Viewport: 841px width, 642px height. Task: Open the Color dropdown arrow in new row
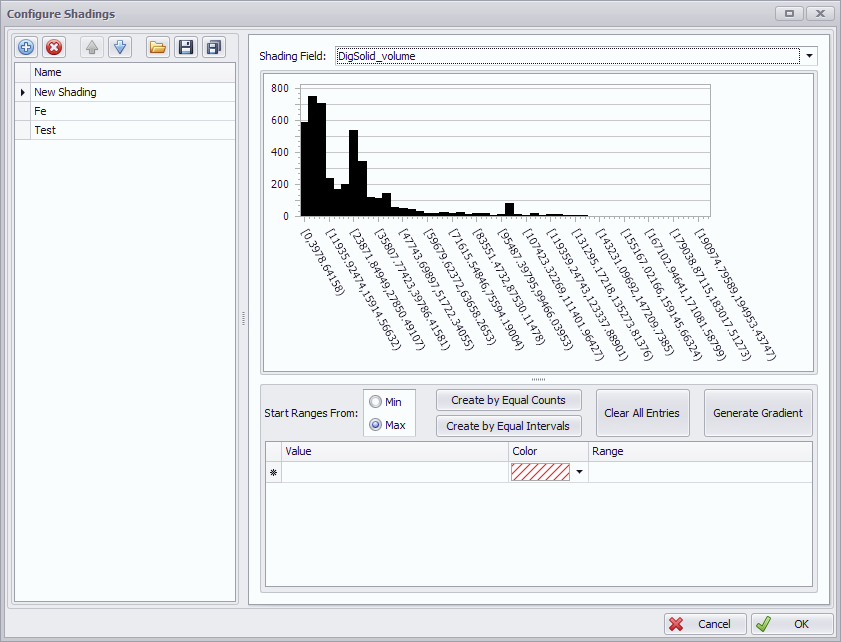578,472
